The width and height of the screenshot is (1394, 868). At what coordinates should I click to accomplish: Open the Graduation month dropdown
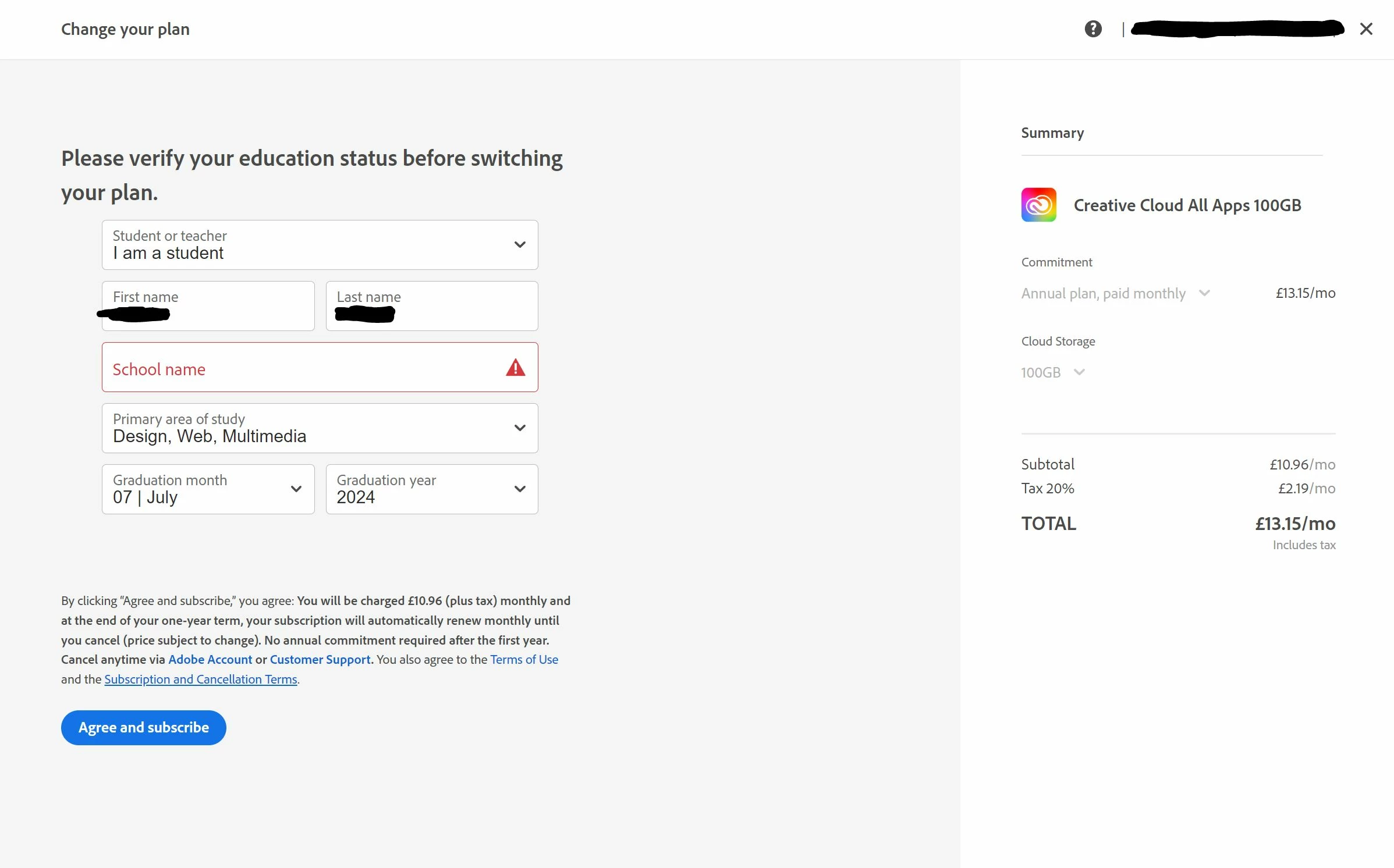208,489
